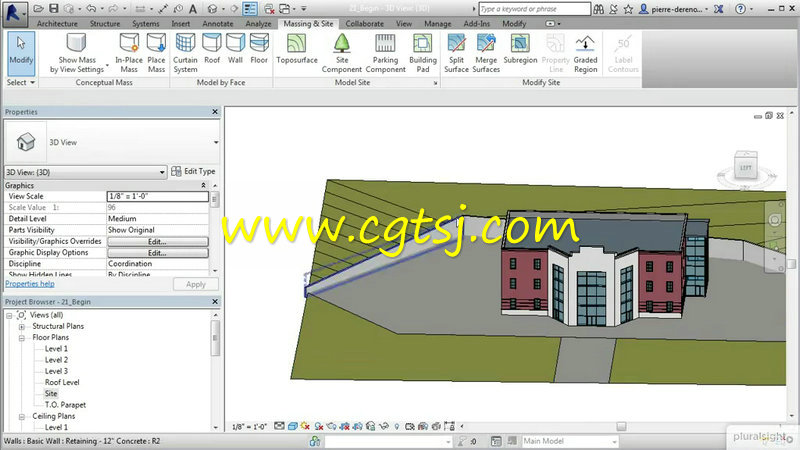Toggle the Communication Center satellite icon
This screenshot has height=450, width=800.
pos(614,9)
